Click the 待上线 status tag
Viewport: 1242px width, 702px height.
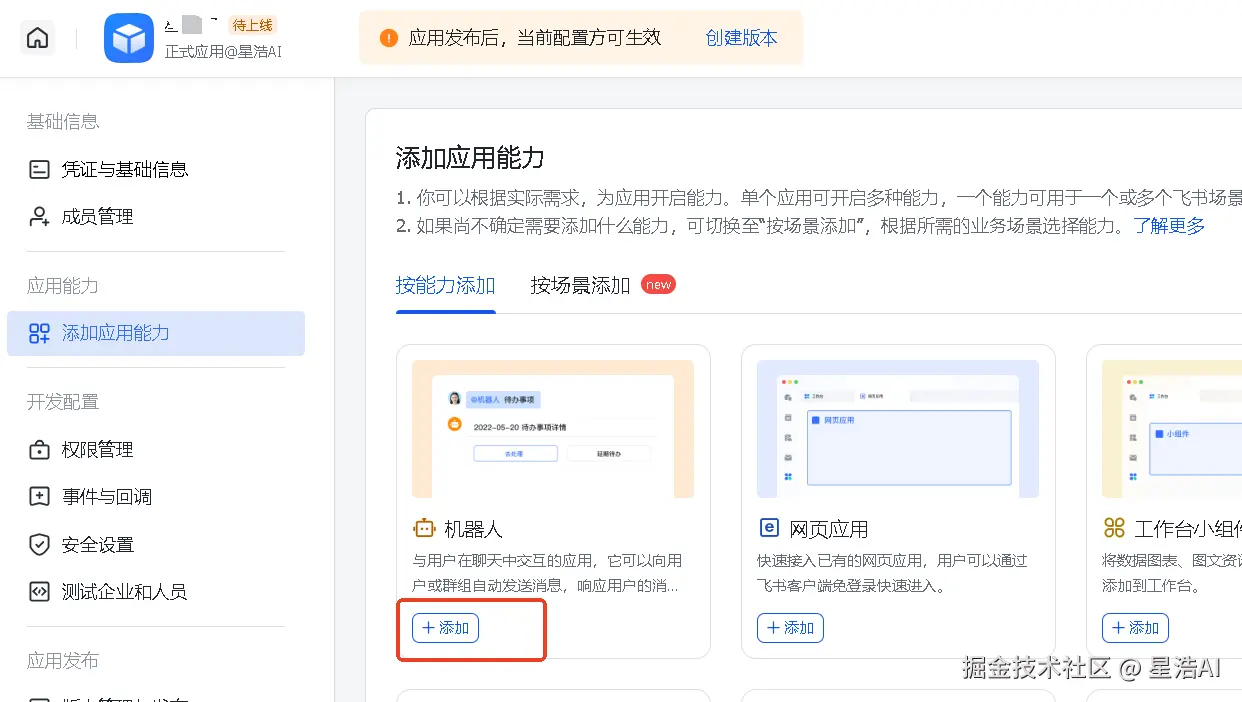tap(252, 25)
